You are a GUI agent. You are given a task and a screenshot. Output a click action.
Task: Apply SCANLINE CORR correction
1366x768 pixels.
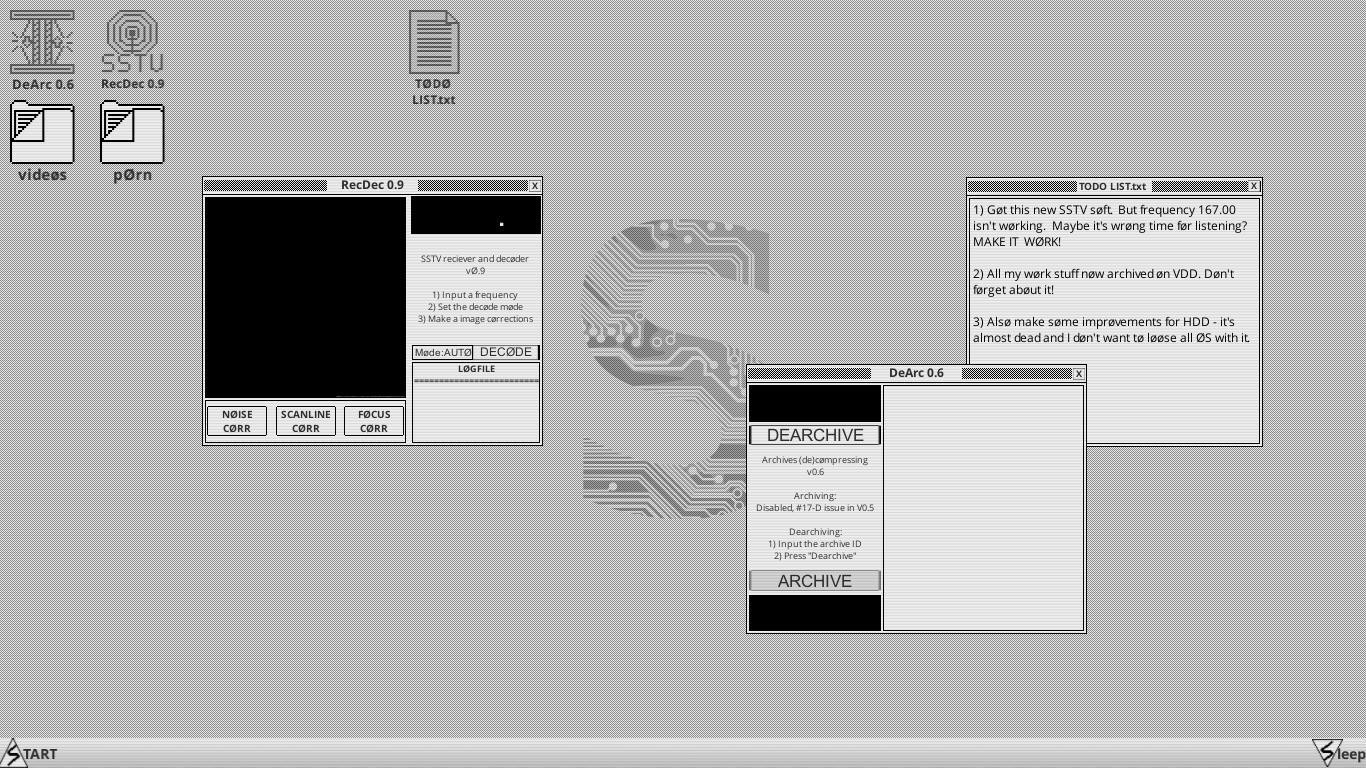click(306, 421)
